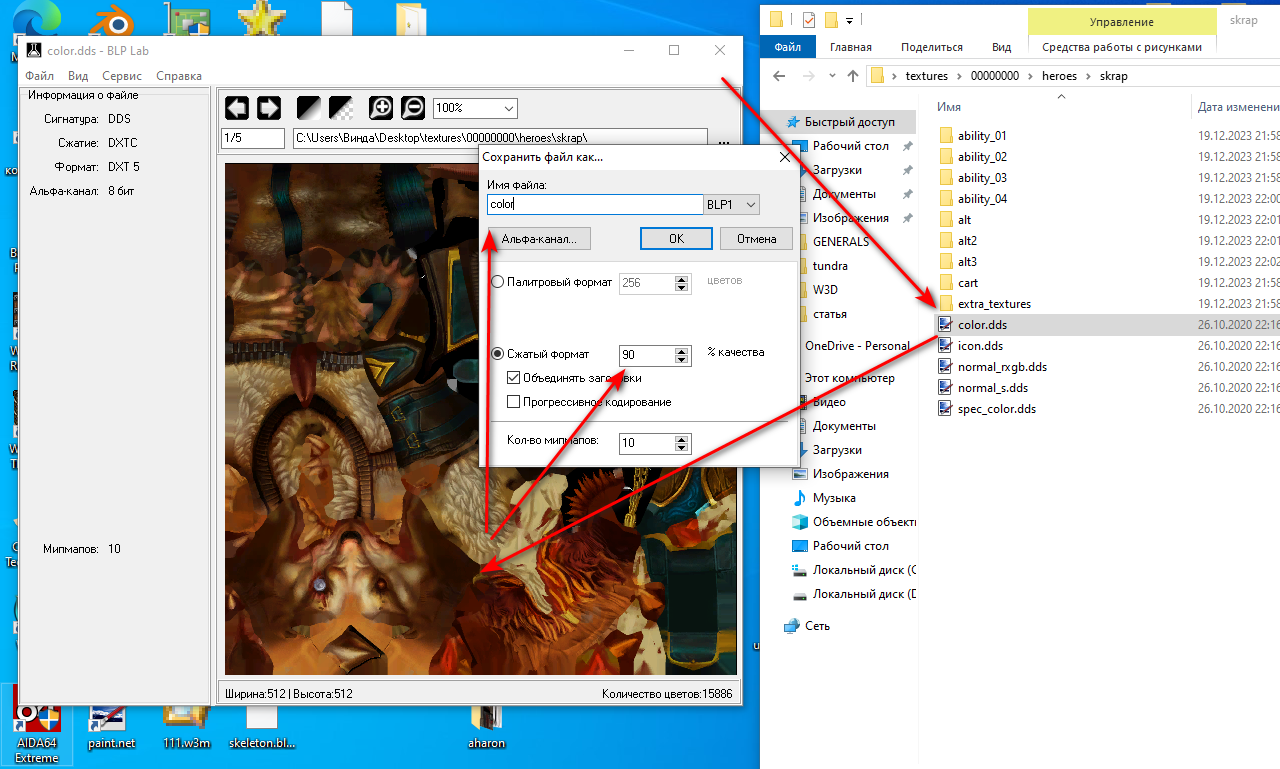Click the folder path field in BLP Lab

point(500,138)
